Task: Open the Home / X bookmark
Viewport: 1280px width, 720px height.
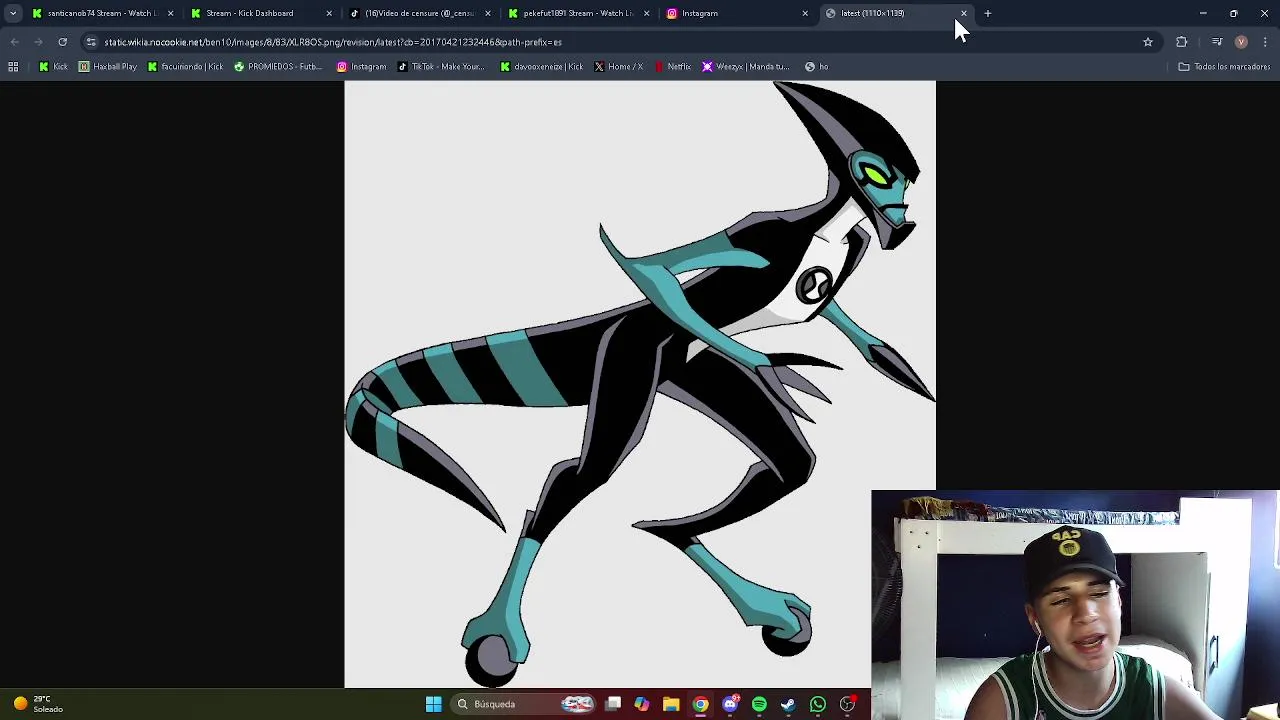Action: pyautogui.click(x=618, y=67)
